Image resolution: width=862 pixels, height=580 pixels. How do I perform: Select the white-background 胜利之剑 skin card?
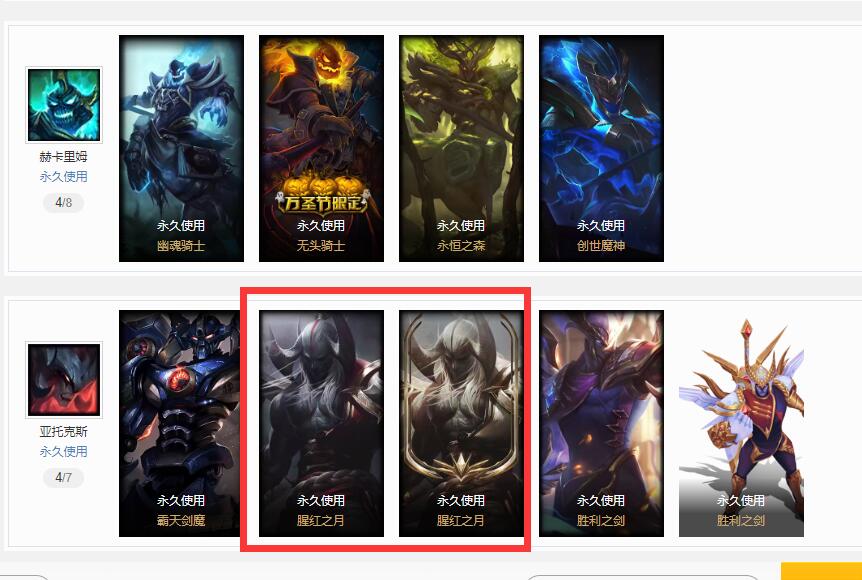[x=742, y=423]
